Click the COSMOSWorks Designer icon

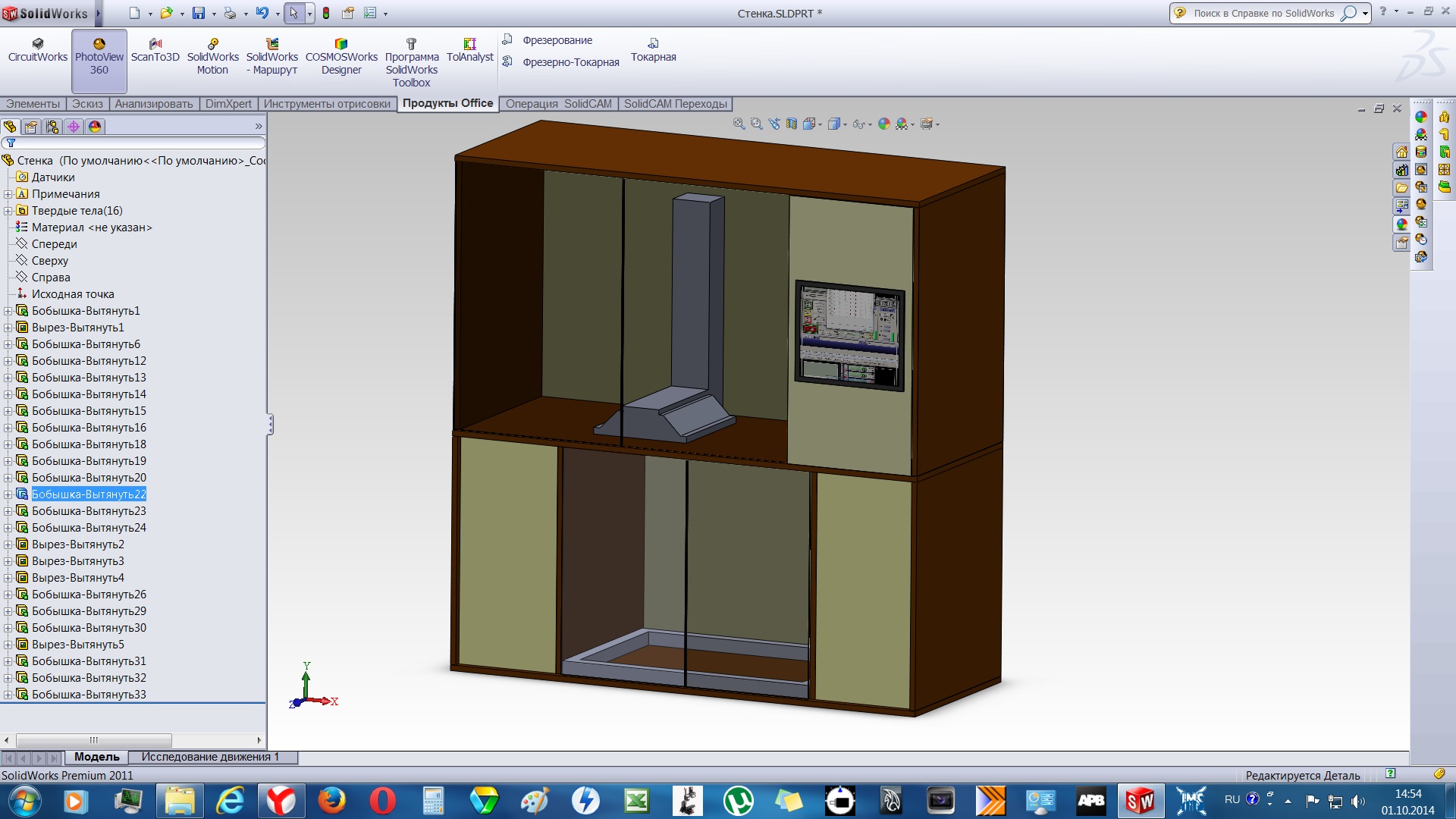[341, 57]
